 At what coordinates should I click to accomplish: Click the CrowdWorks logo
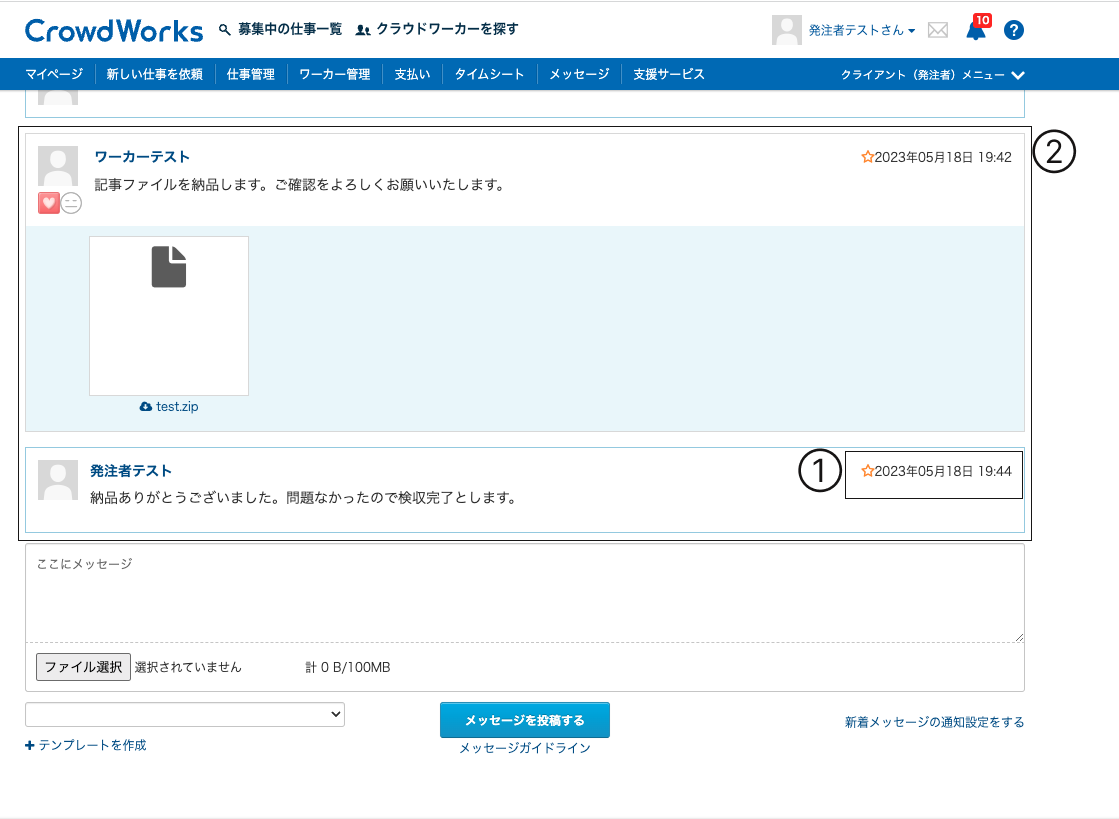(x=114, y=30)
